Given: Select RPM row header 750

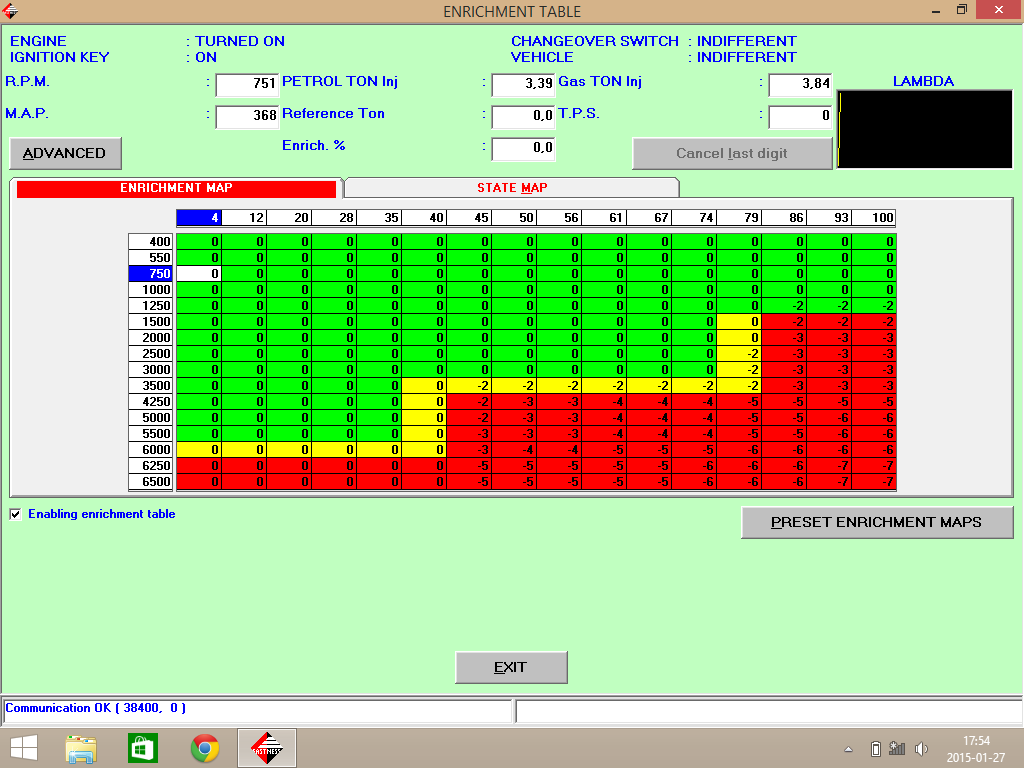Looking at the screenshot, I should pos(151,274).
